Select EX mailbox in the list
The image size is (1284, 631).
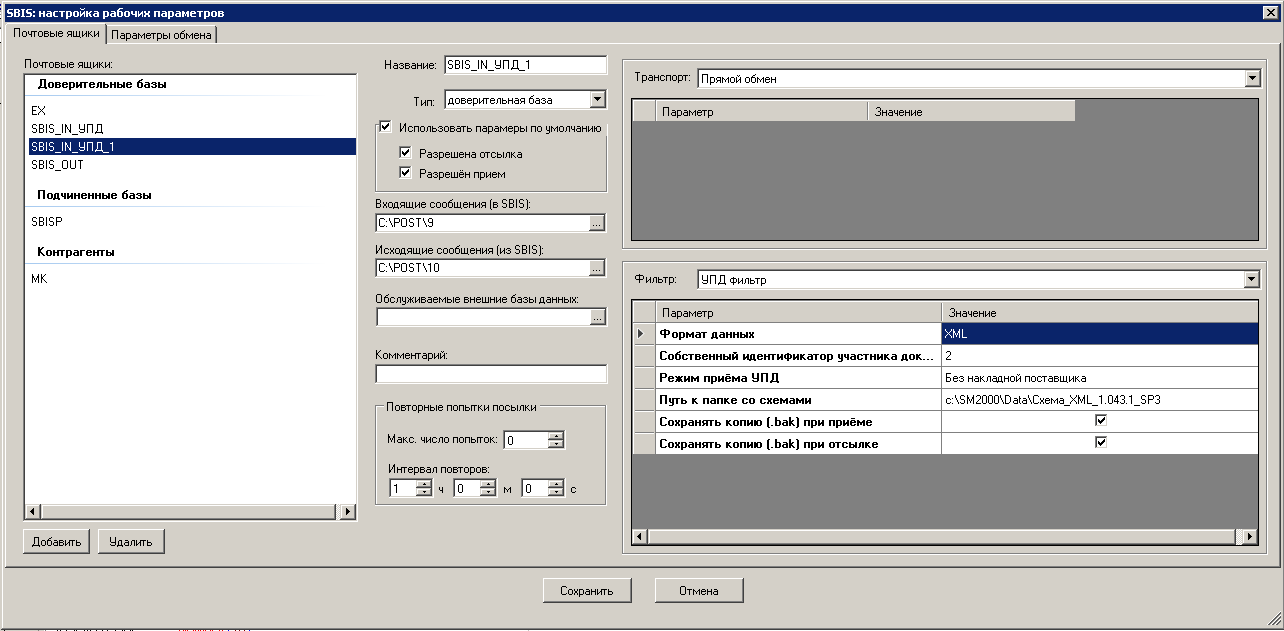click(190, 110)
